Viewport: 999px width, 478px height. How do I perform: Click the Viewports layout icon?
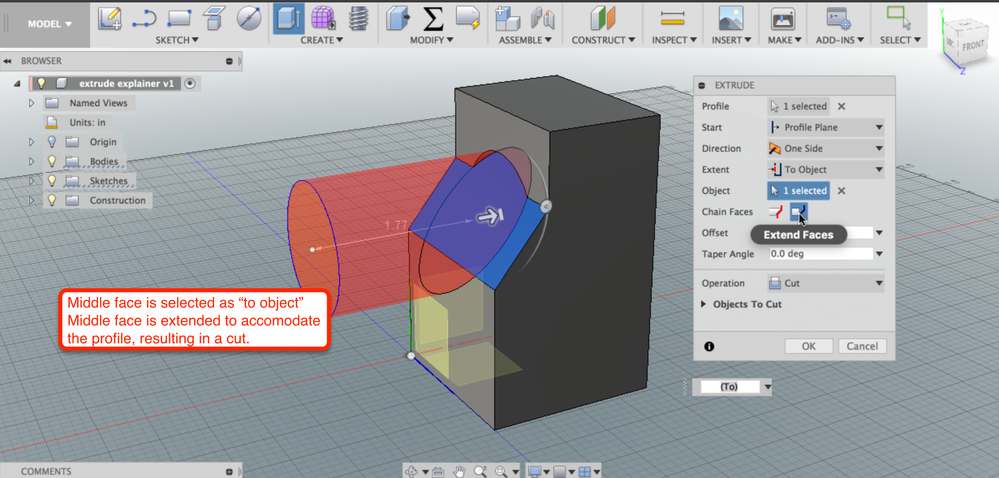584,472
